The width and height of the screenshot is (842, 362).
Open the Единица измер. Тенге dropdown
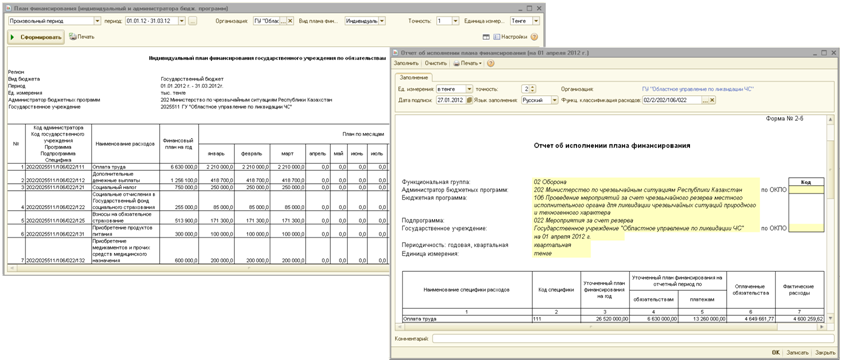536,21
